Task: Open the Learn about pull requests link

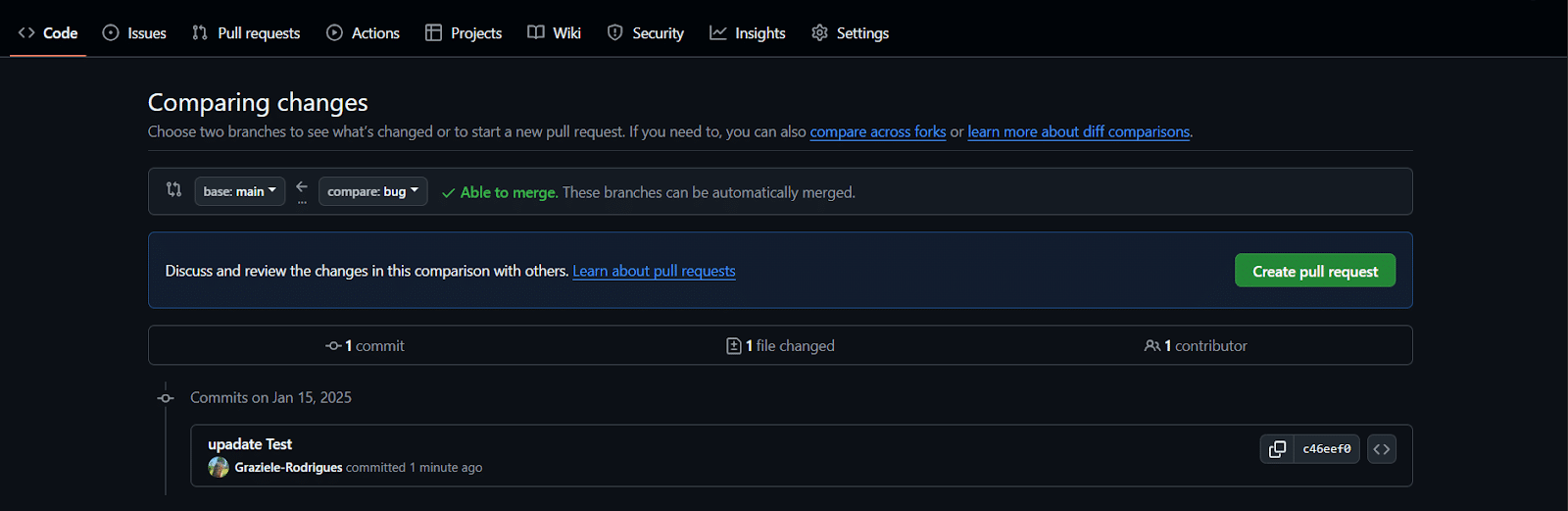Action: (x=654, y=271)
